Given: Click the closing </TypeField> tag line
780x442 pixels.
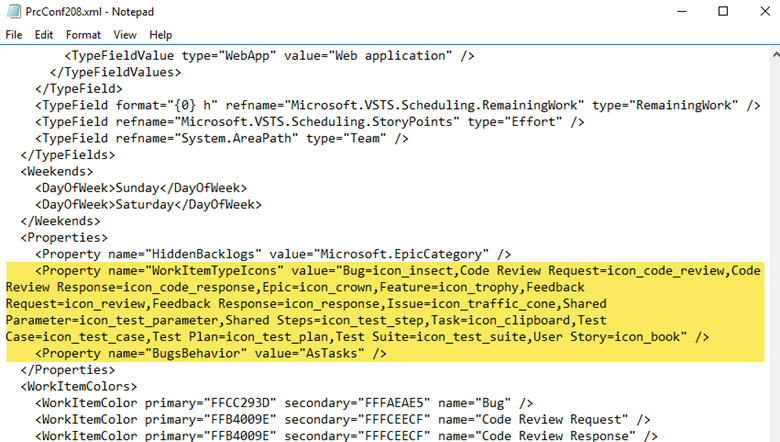Looking at the screenshot, I should 79,89.
